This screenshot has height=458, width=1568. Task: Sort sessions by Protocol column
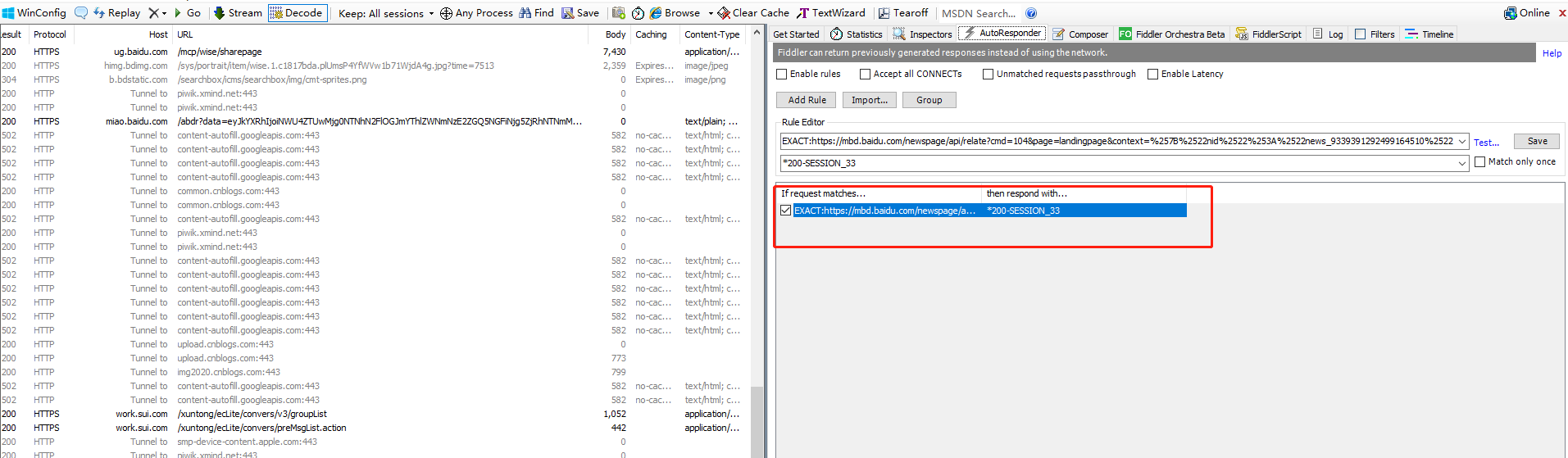tap(50, 34)
